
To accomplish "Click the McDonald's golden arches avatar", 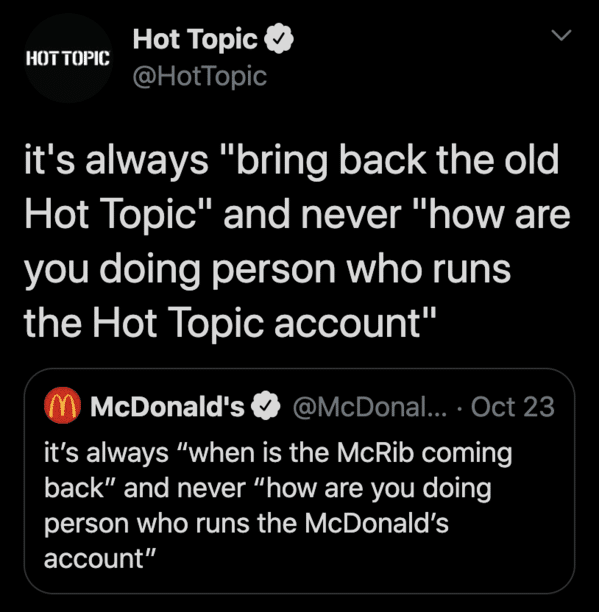I will pos(62,405).
